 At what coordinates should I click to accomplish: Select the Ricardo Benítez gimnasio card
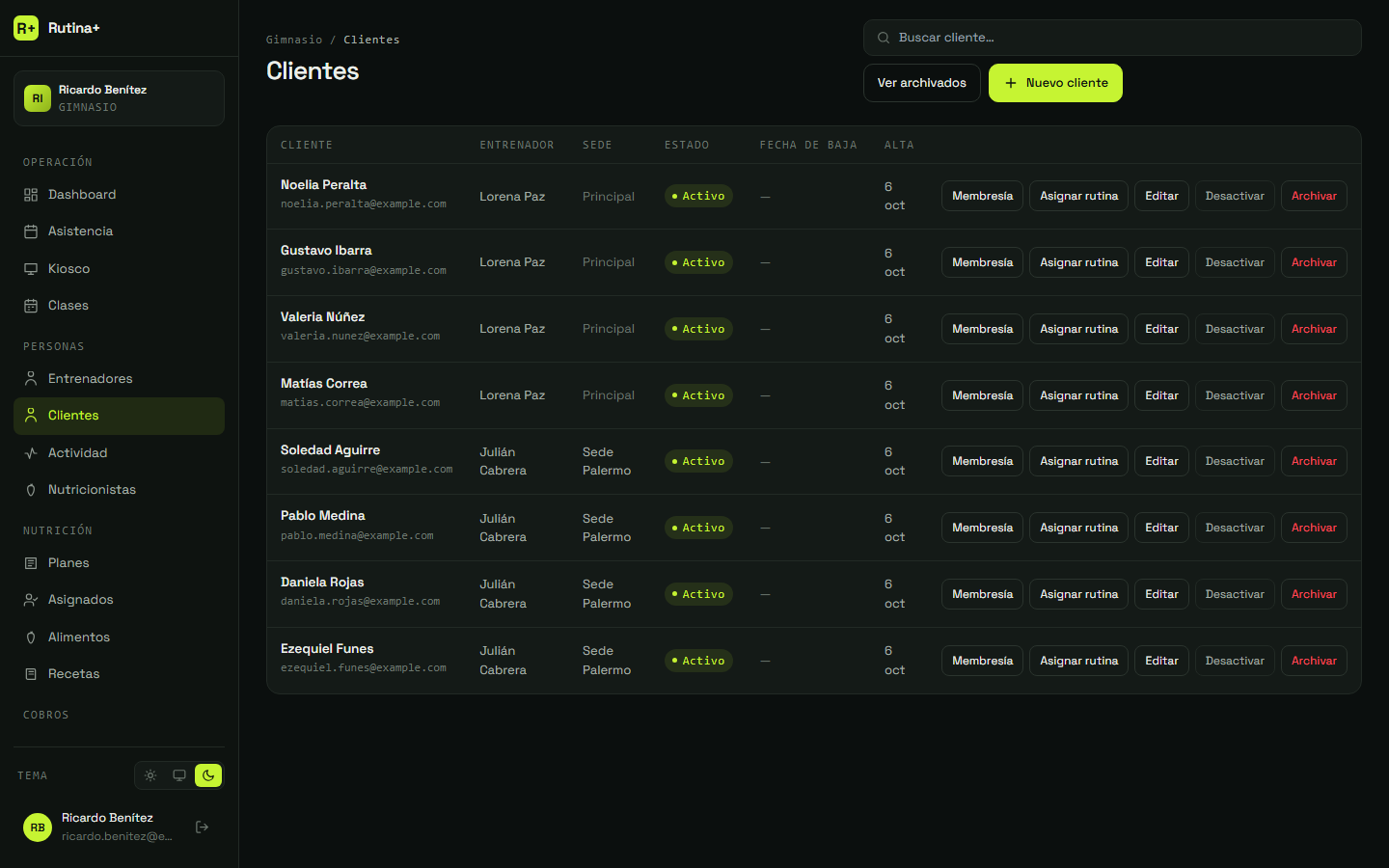119,98
